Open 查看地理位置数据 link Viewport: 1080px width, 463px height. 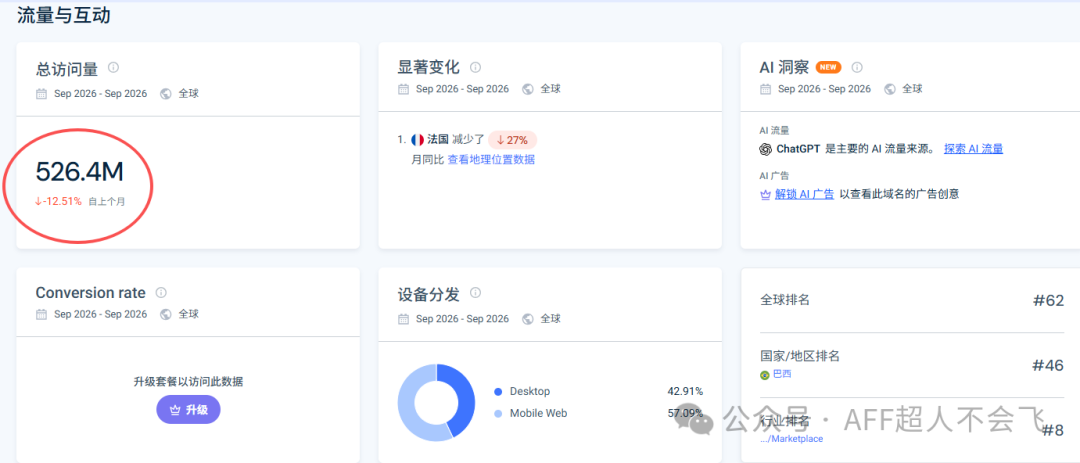[491, 159]
